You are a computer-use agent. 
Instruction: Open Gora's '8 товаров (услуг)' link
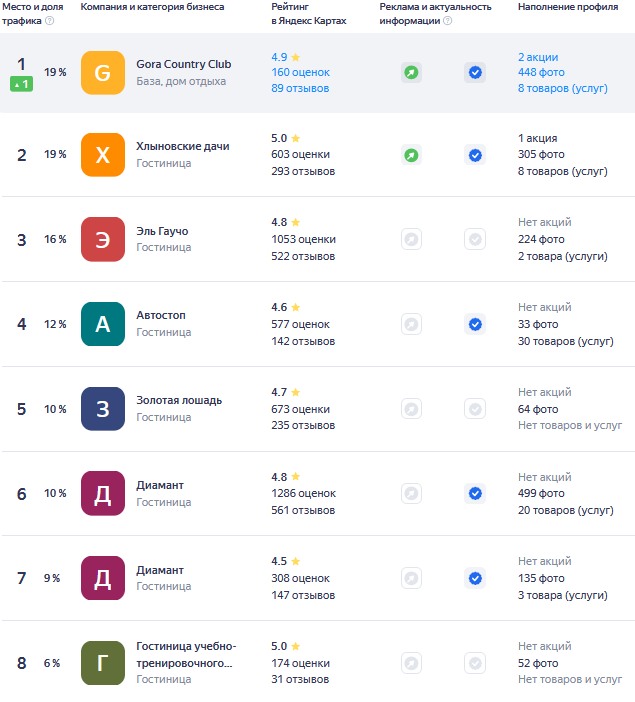click(x=563, y=88)
